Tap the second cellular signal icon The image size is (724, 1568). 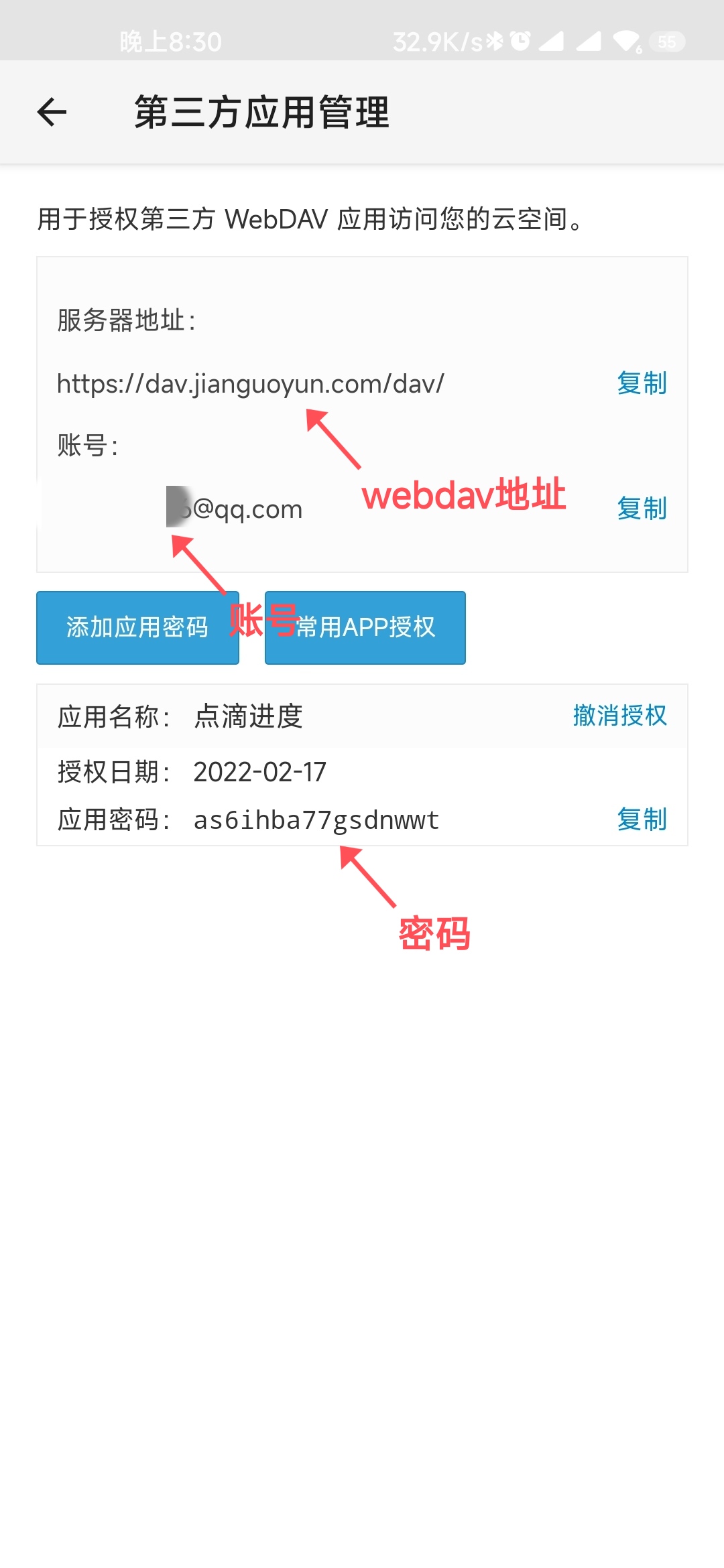[589, 42]
